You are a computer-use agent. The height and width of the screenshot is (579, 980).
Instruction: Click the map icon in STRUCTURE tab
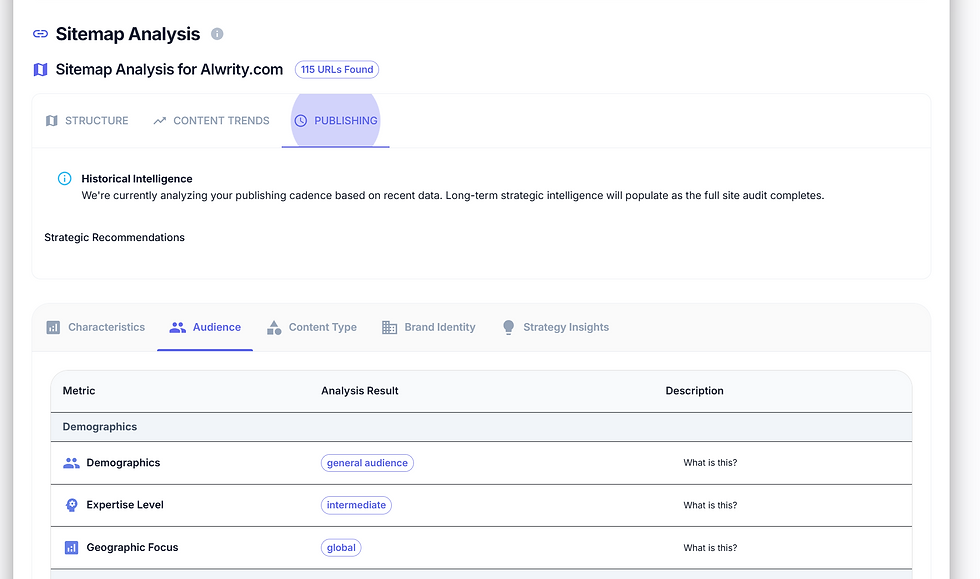click(x=52, y=121)
